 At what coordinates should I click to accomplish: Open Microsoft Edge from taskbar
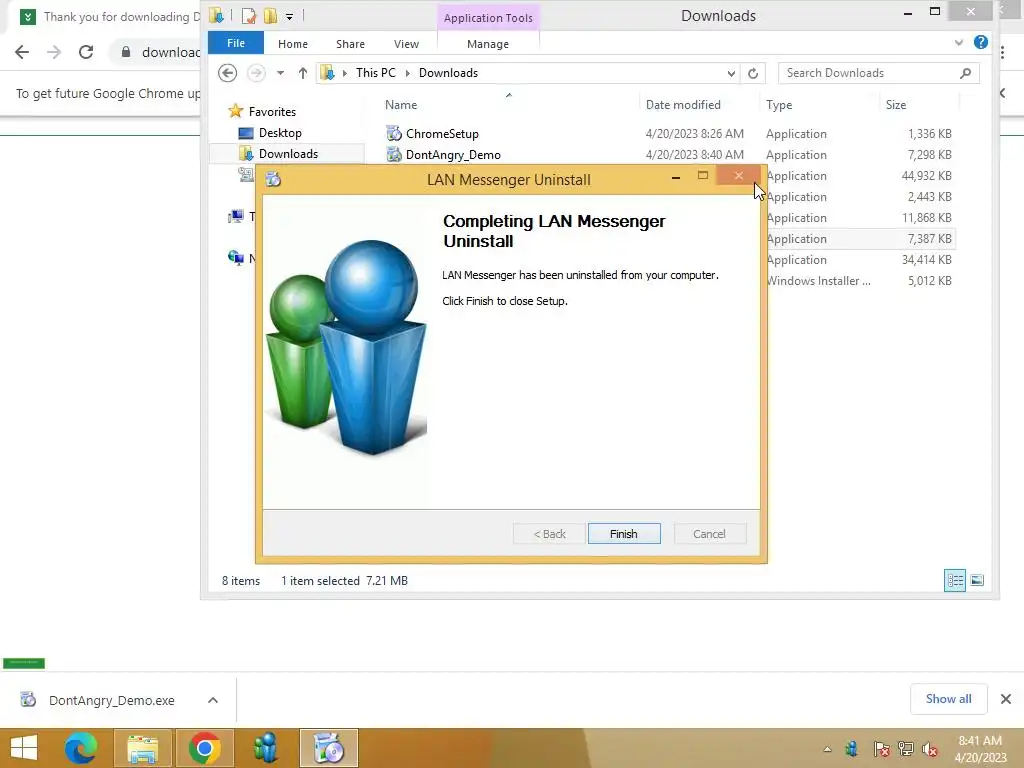coord(80,748)
